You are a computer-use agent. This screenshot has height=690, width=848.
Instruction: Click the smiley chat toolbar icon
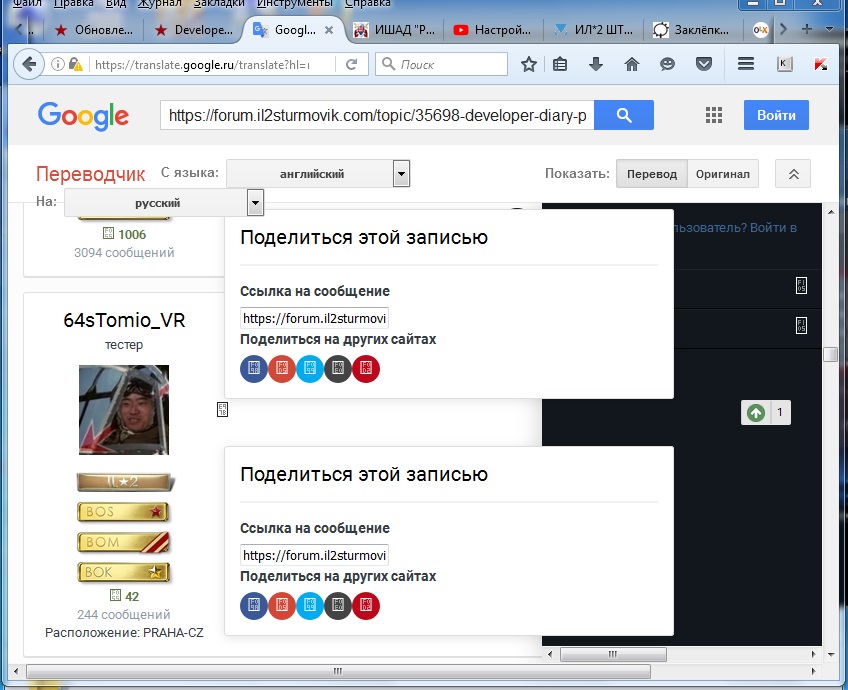click(667, 64)
